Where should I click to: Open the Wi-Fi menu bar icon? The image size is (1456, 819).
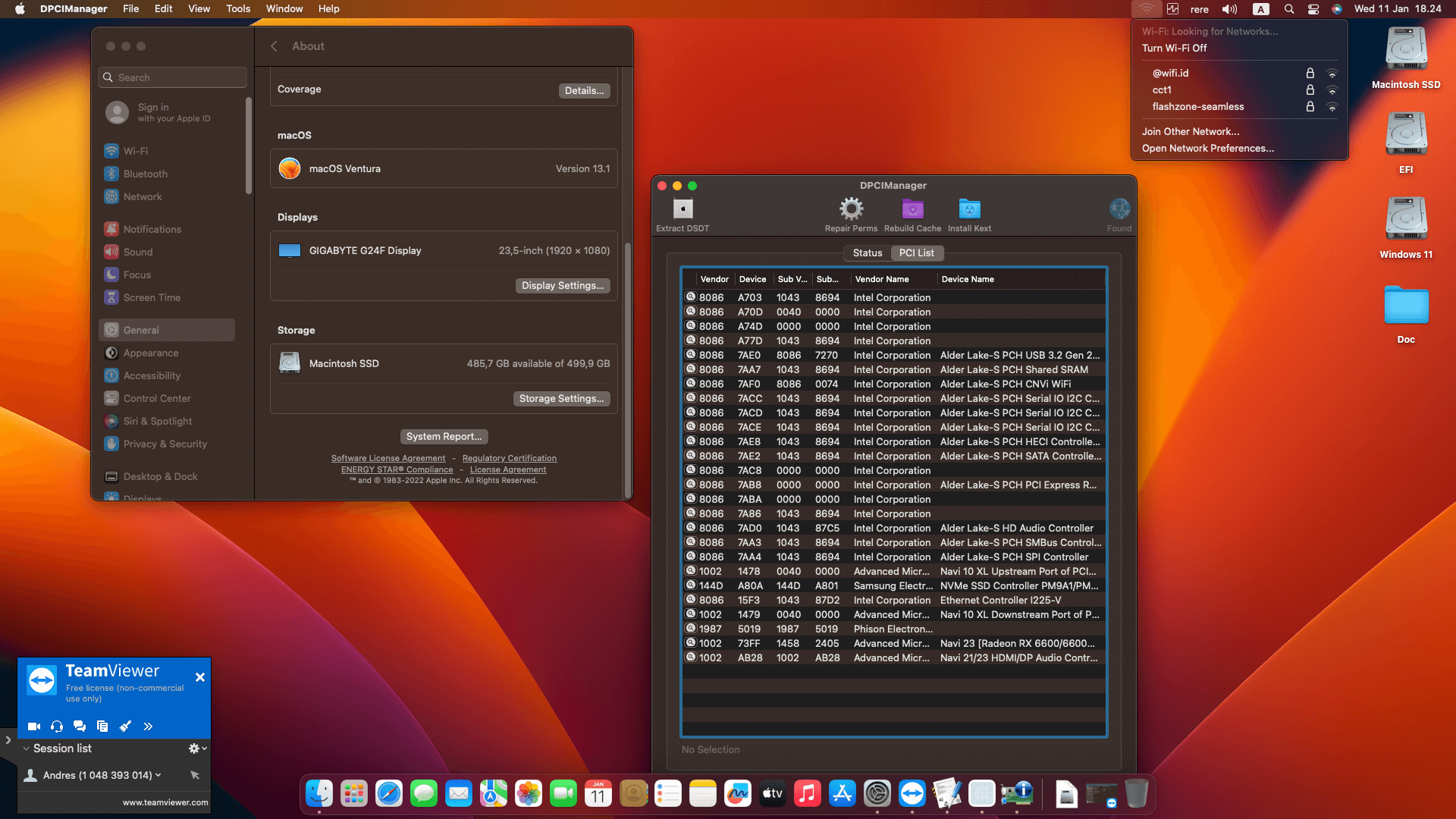(1147, 8)
